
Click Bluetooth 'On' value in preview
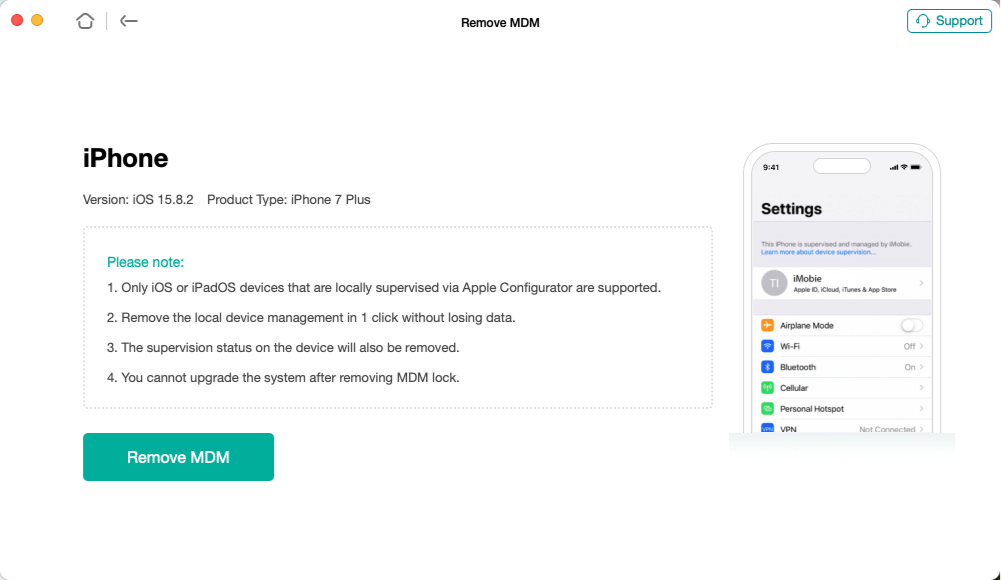coord(910,368)
